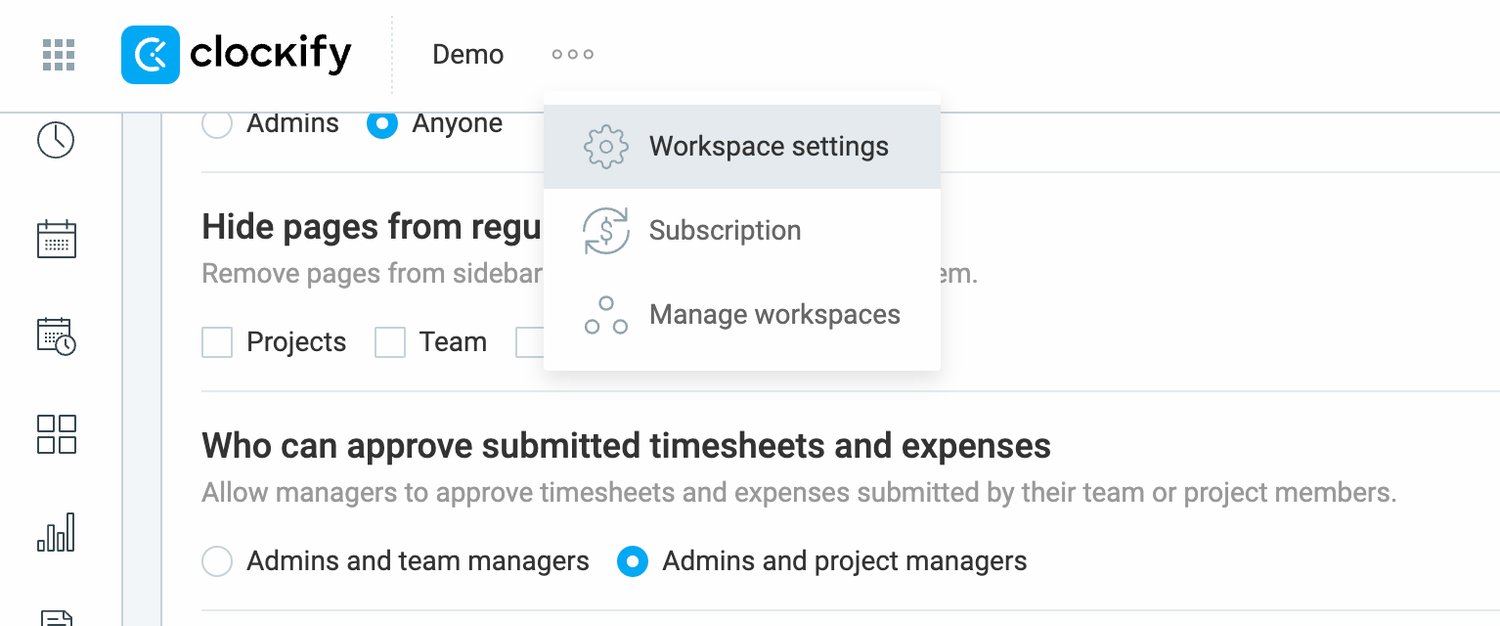
Task: Open the Time Tracker clock sidebar icon
Action: (x=56, y=140)
